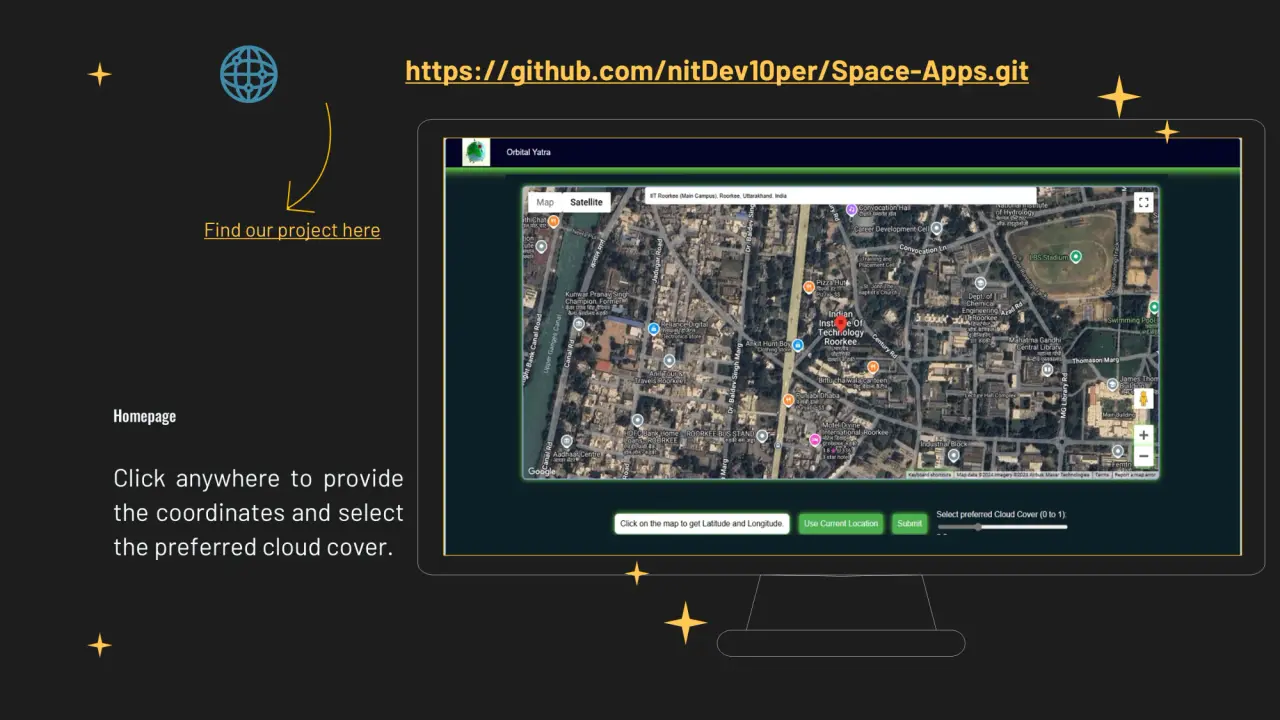Click the Use Current Location button
Image resolution: width=1280 pixels, height=720 pixels.
841,524
